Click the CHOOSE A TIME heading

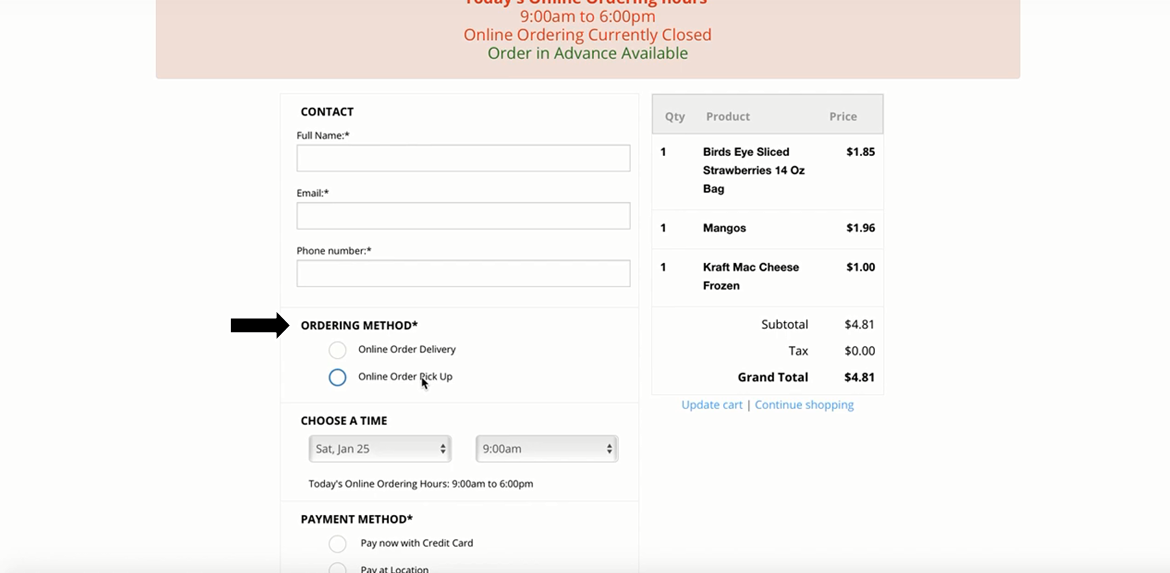click(344, 421)
